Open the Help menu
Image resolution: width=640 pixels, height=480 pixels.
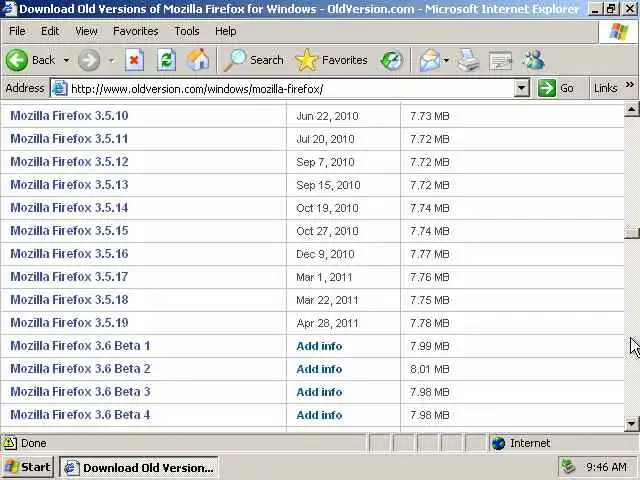225,31
